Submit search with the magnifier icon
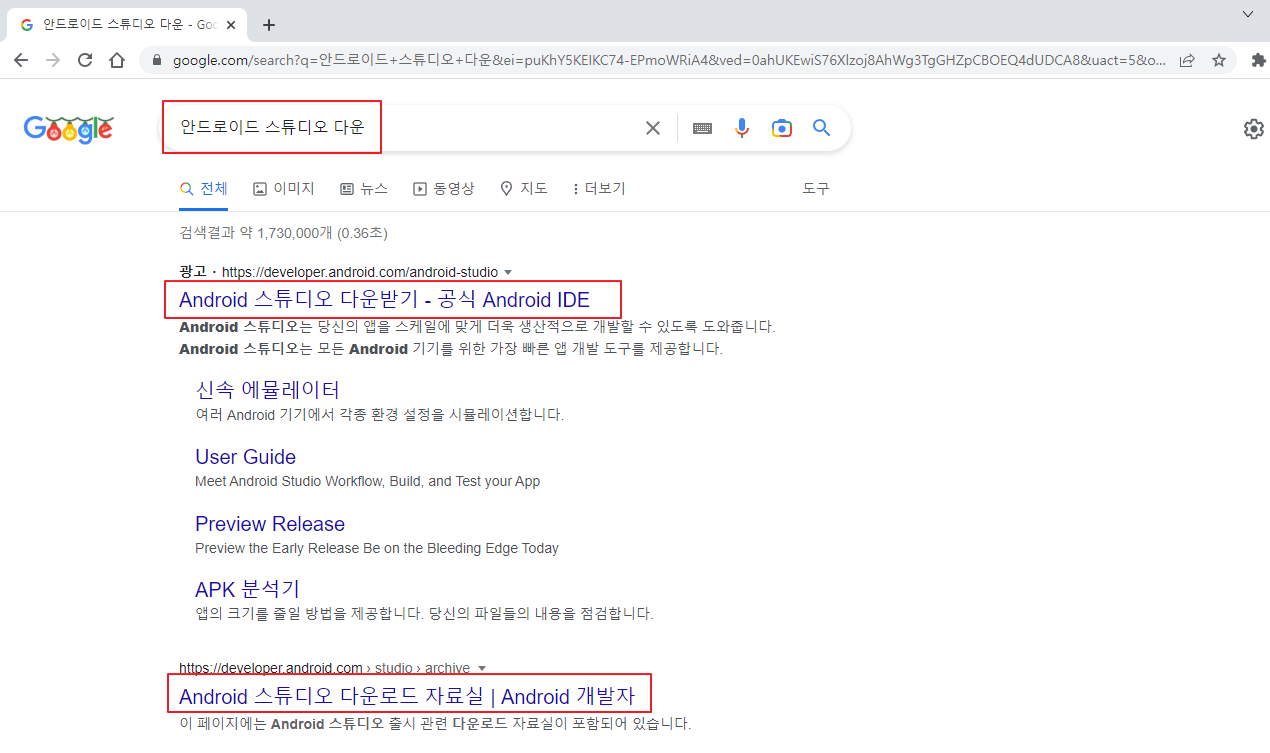The width and height of the screenshot is (1270, 753). [821, 128]
